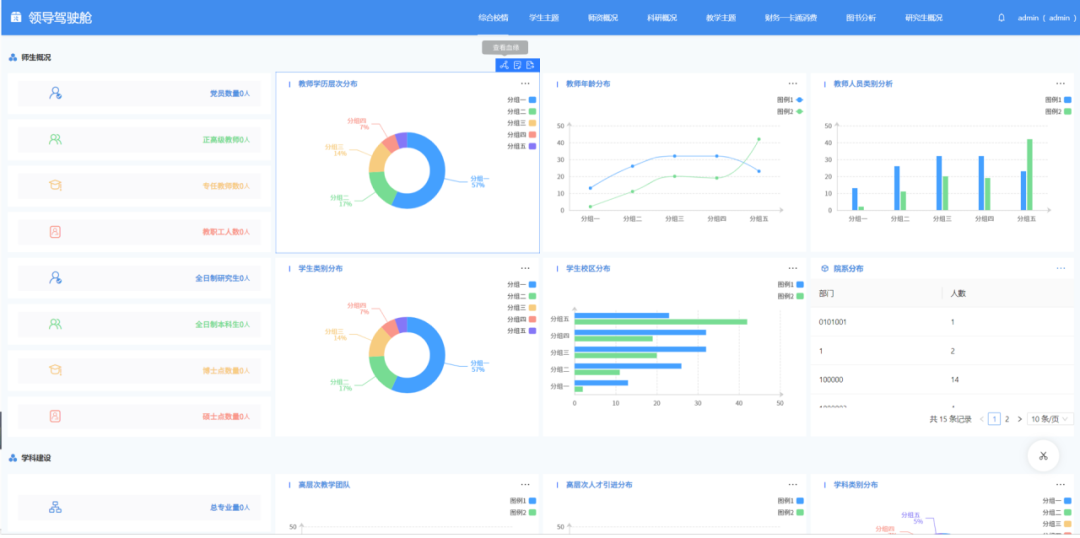The image size is (1080, 538).
Task: Open the more menu of 高层次人才引进分布
Action: click(x=793, y=484)
